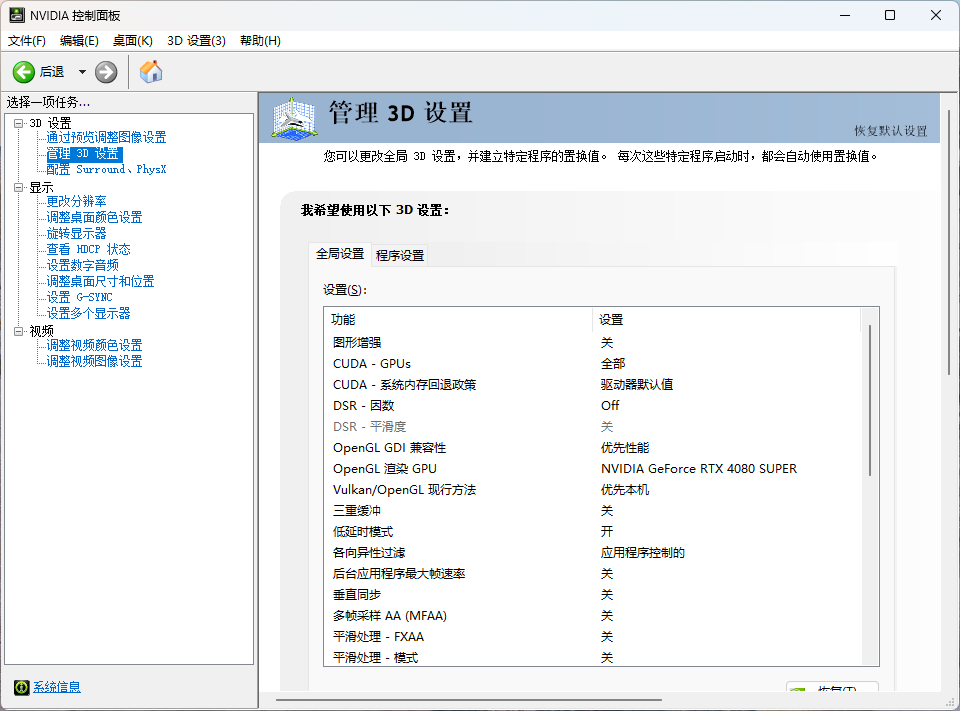Click the 恢复(T) button

point(833,690)
